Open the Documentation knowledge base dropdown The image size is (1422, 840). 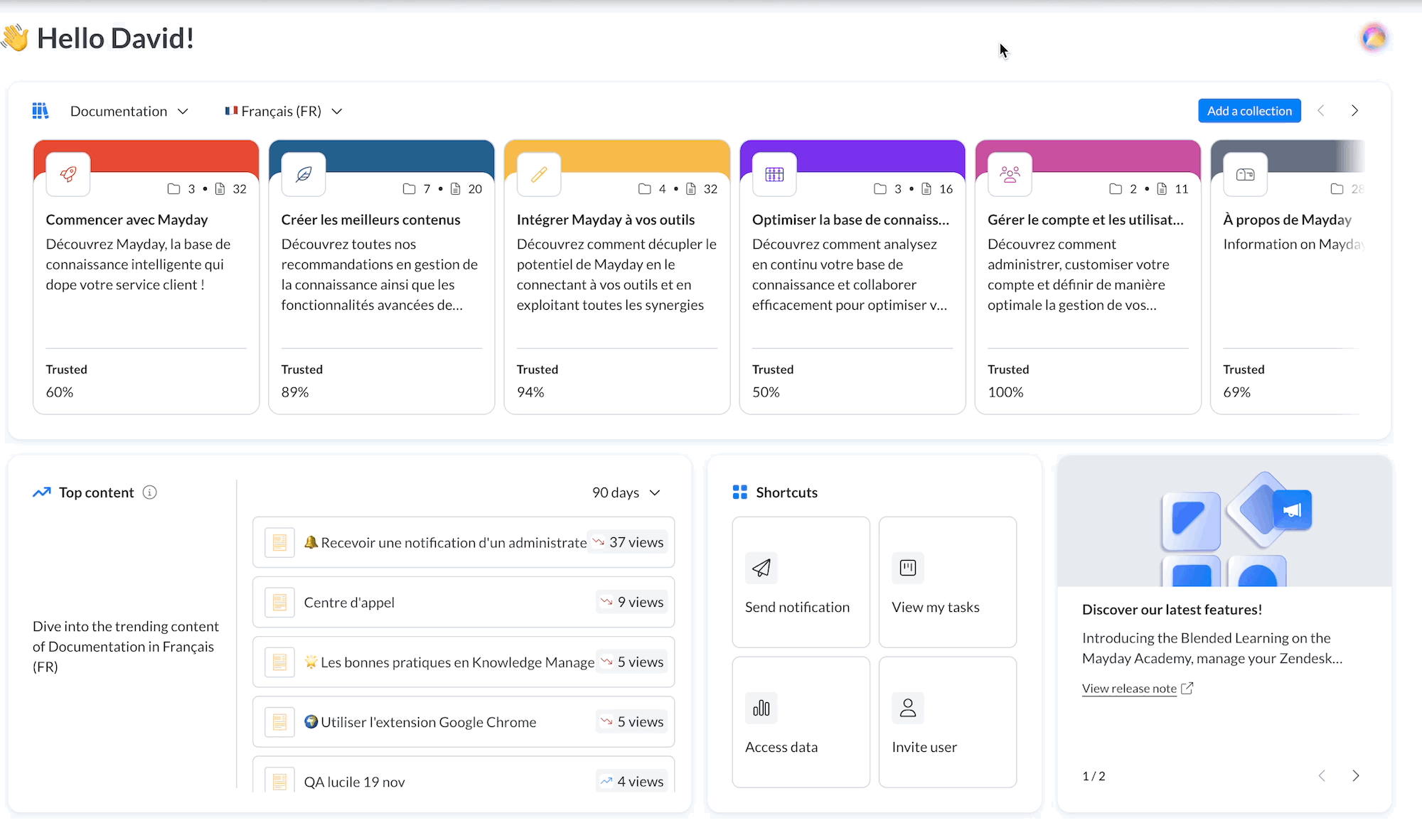(129, 112)
